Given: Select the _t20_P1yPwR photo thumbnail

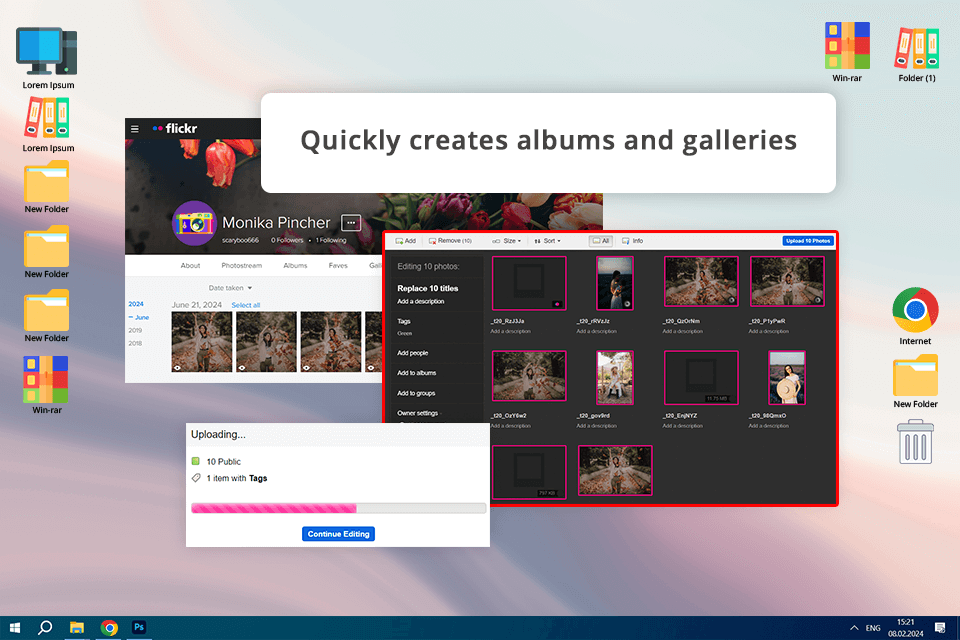Looking at the screenshot, I should pos(787,281).
